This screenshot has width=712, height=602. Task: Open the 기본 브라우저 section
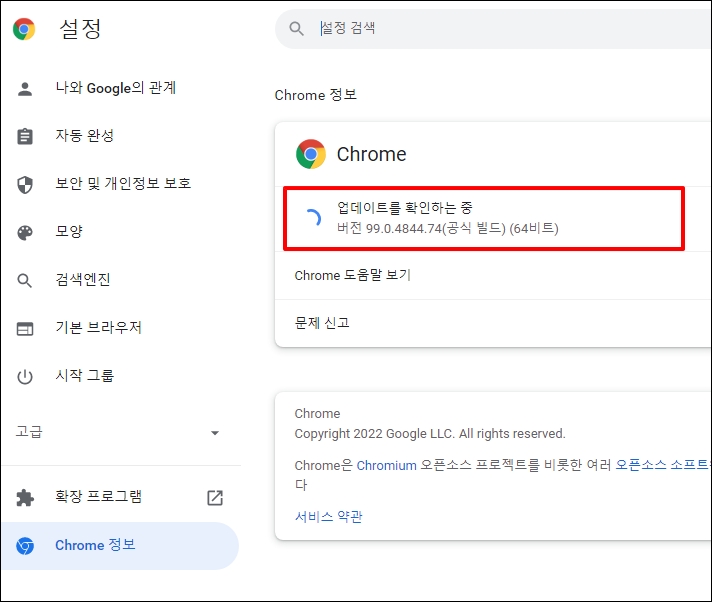coord(99,327)
